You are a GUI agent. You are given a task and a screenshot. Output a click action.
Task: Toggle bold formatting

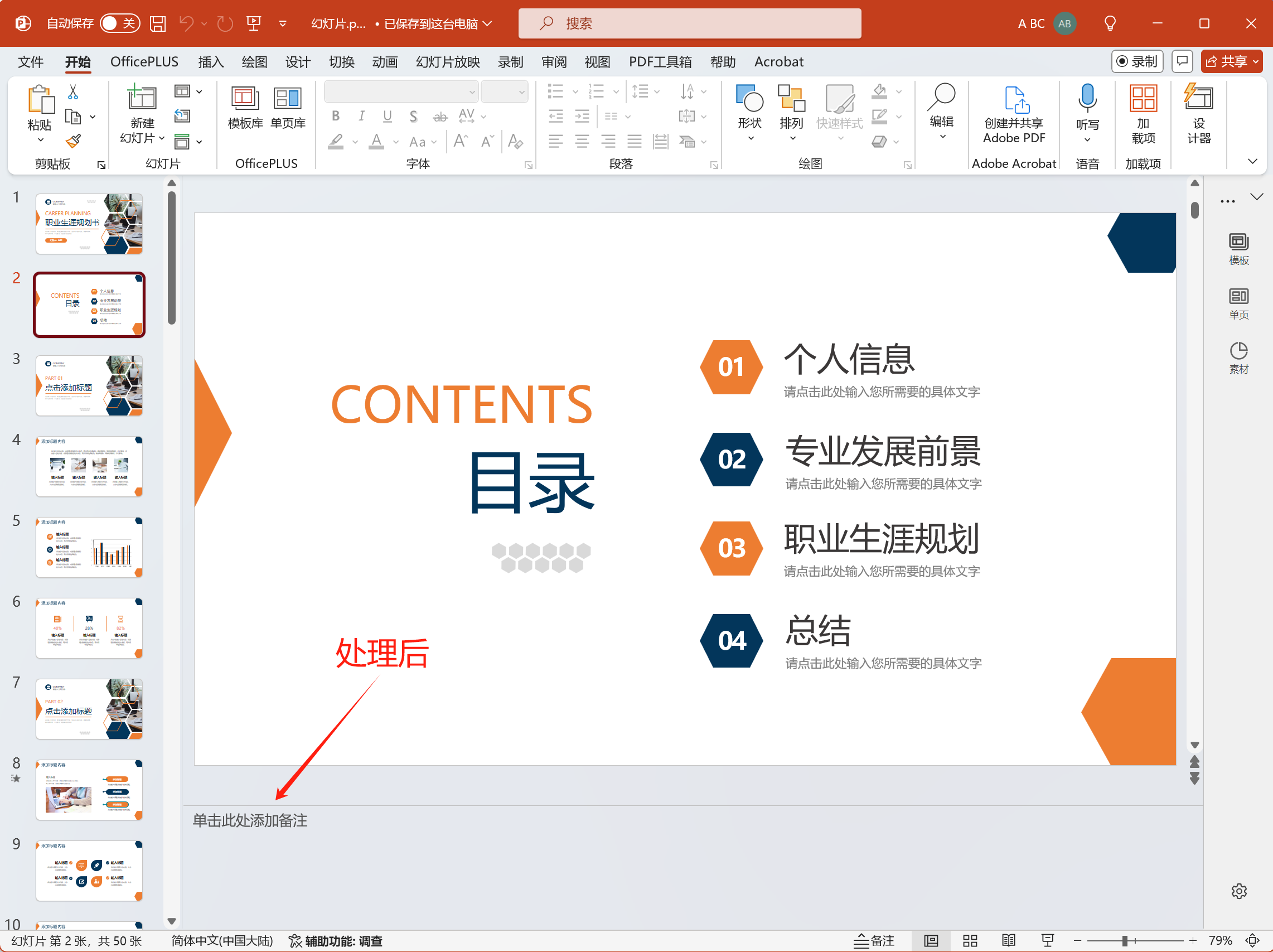tap(336, 115)
